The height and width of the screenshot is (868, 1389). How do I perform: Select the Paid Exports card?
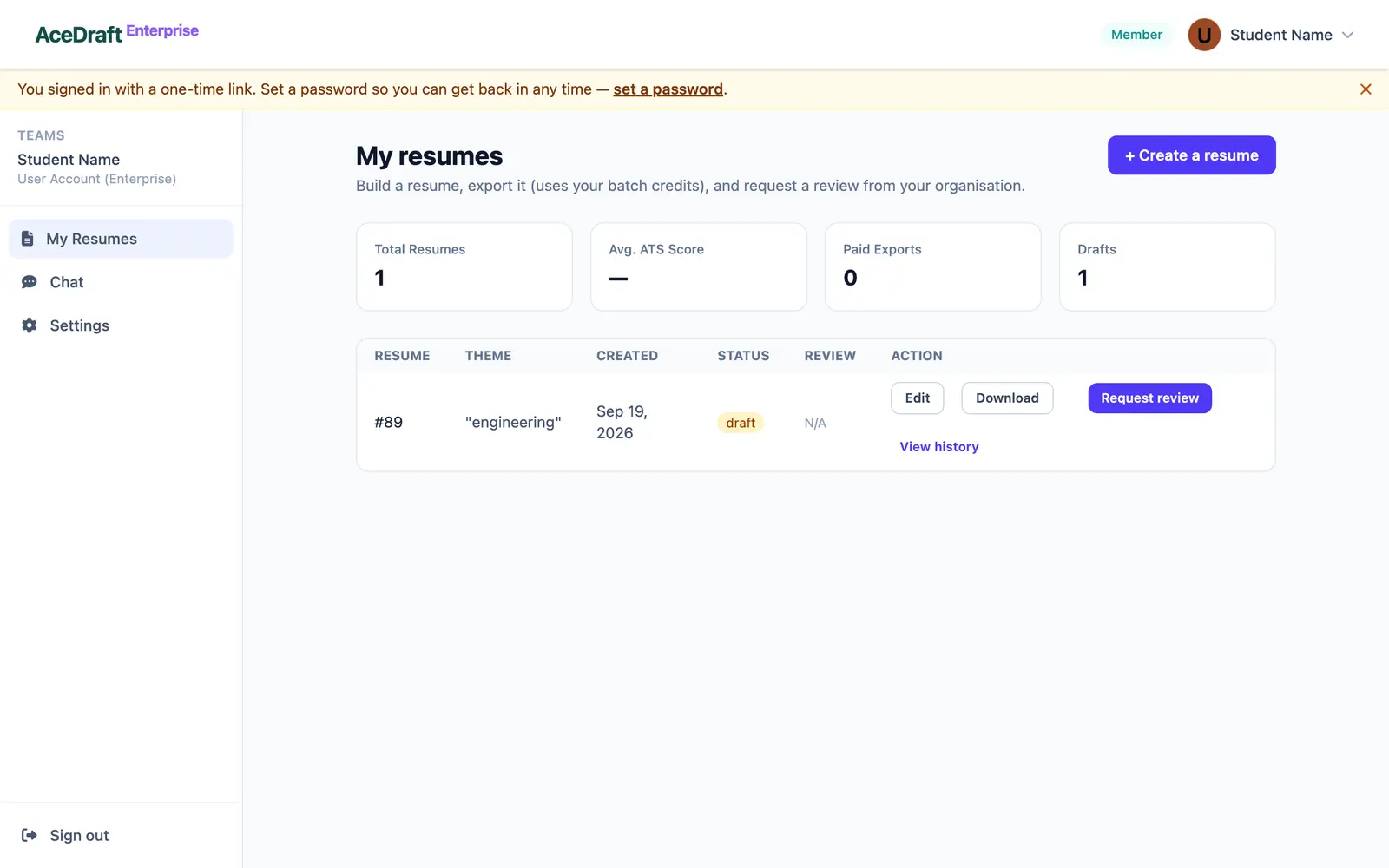pyautogui.click(x=932, y=266)
